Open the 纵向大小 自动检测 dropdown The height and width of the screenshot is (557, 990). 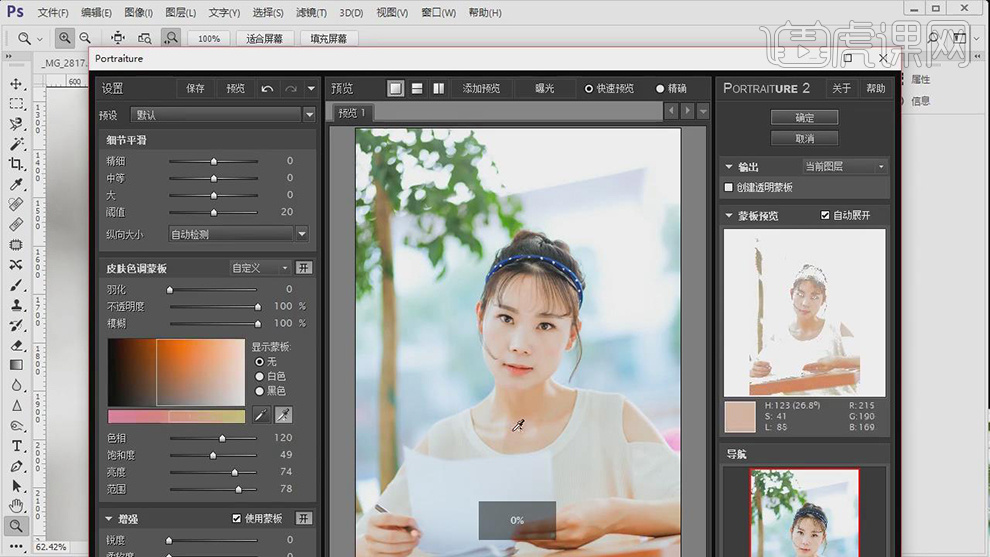coord(238,234)
